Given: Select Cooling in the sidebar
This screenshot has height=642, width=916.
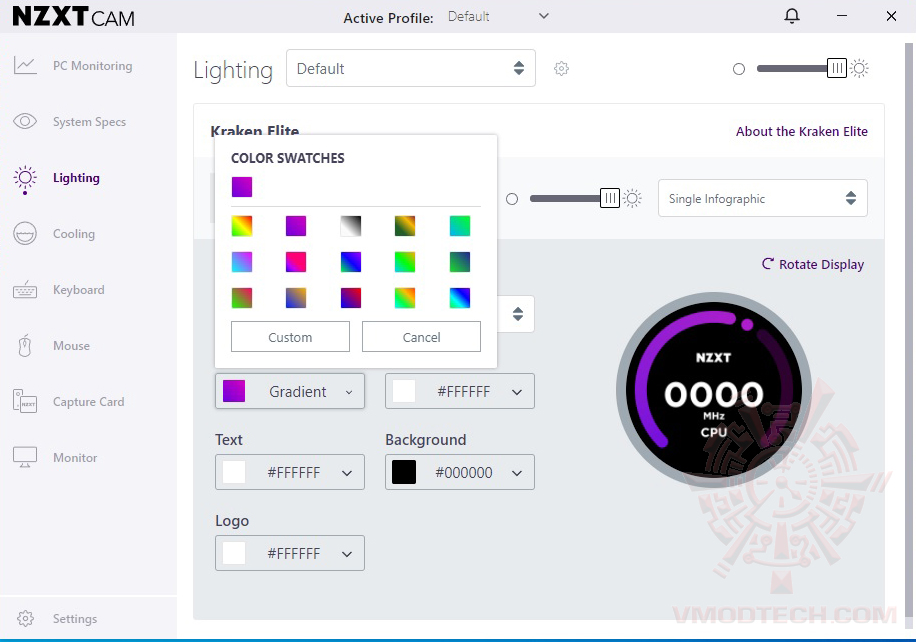Looking at the screenshot, I should (x=74, y=234).
